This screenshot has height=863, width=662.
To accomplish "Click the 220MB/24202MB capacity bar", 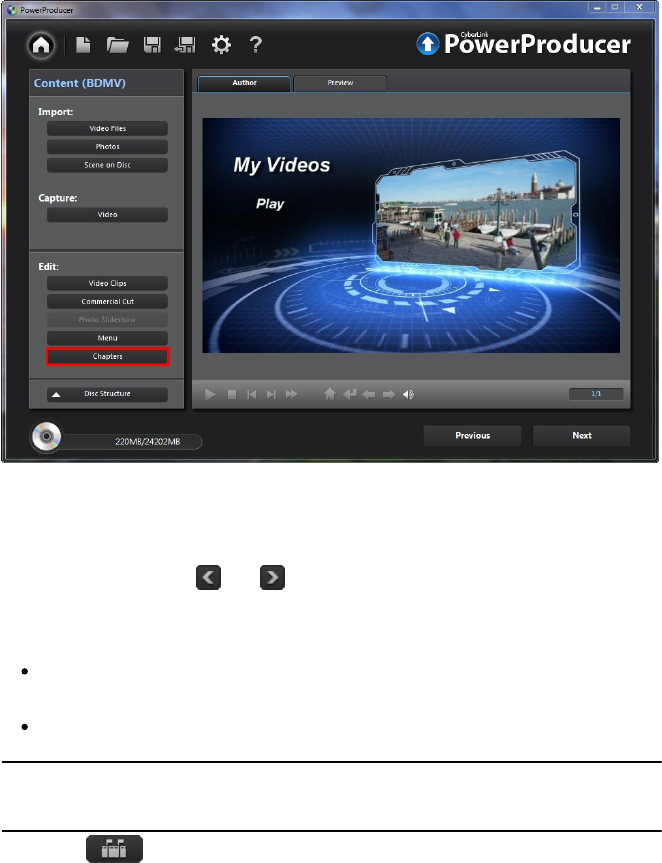I will (132, 441).
